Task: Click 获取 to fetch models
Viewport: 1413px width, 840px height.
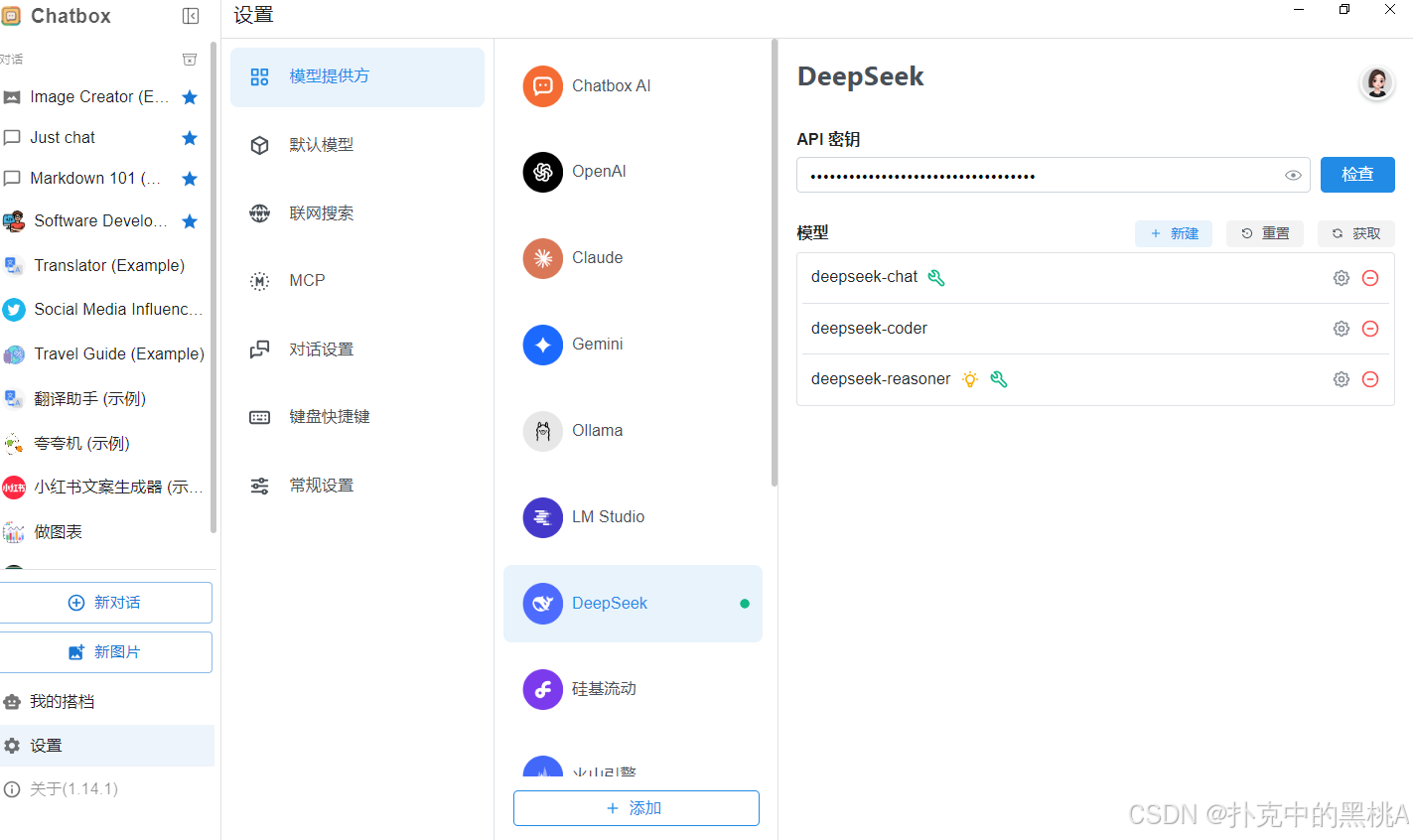Action: coord(1356,233)
